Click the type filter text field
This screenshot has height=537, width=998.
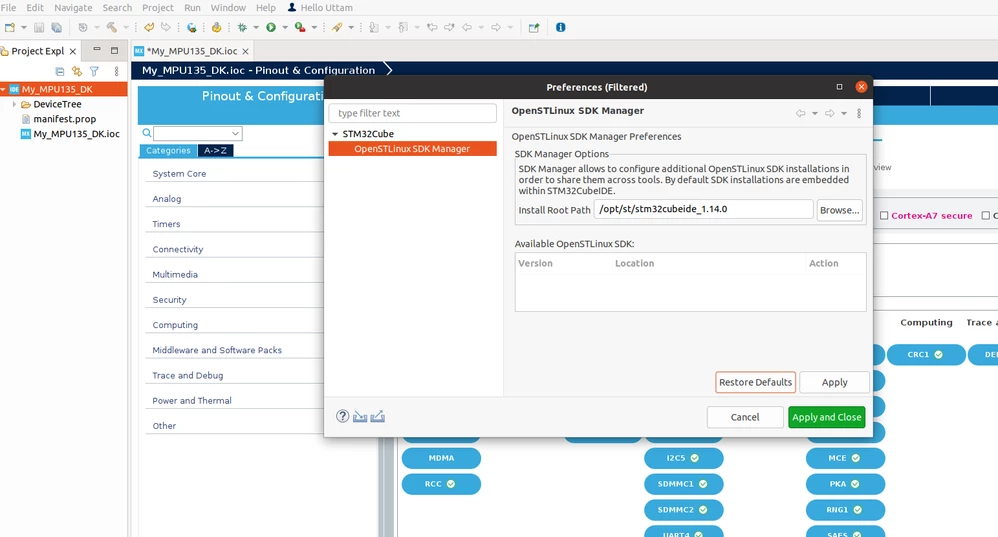412,113
